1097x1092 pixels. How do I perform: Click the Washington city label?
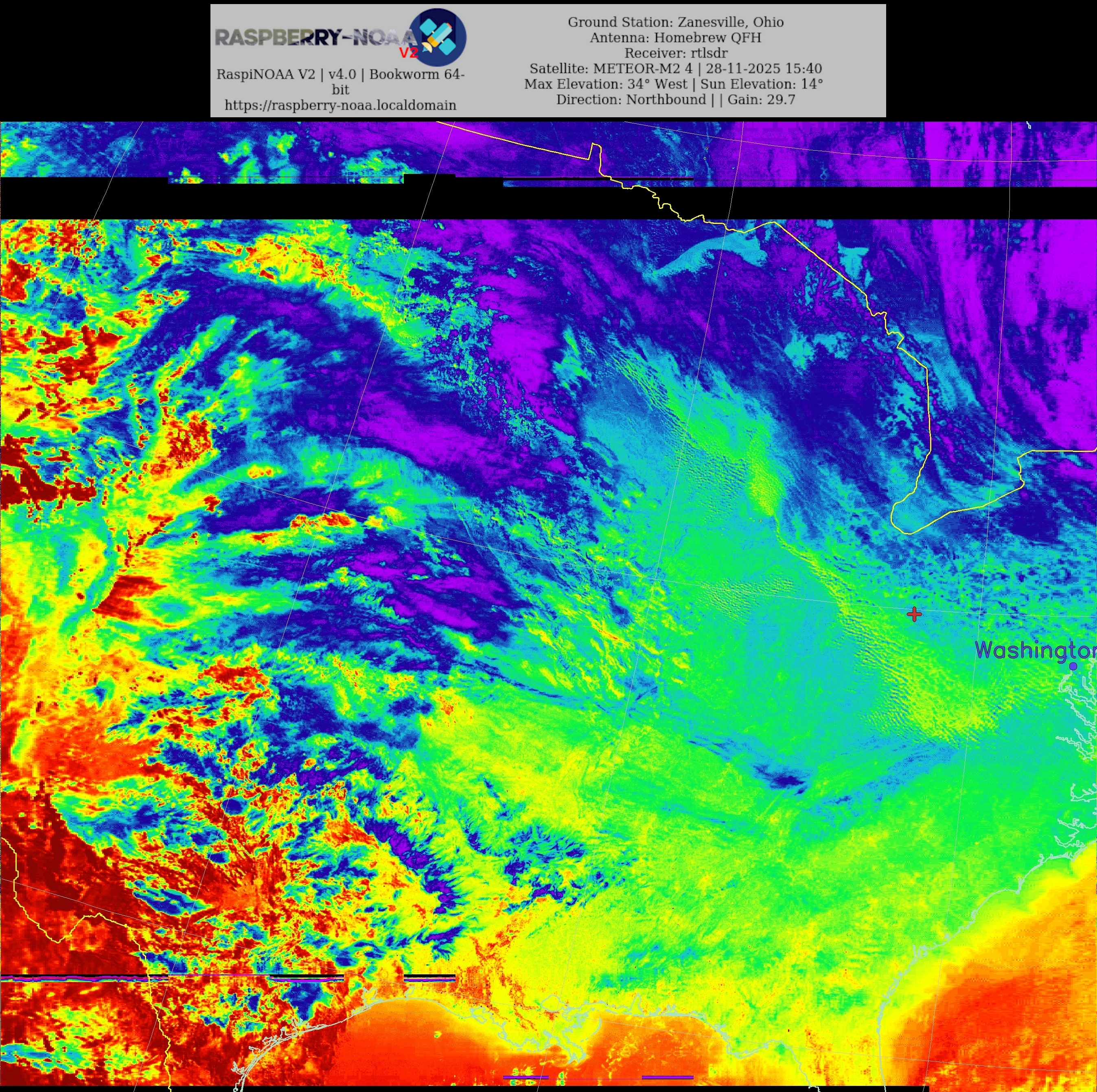coord(1035,650)
